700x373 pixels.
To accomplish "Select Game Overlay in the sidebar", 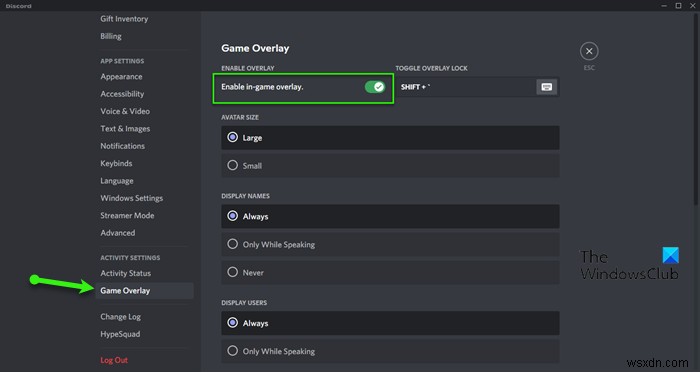I will [144, 291].
